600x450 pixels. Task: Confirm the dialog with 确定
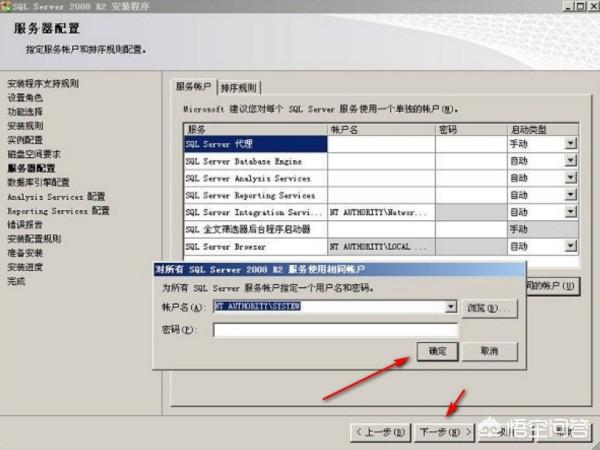tap(437, 351)
